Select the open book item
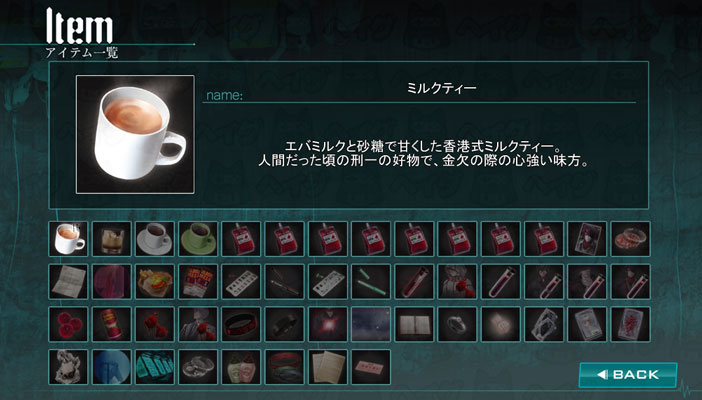Image resolution: width=702 pixels, height=400 pixels. [414, 324]
